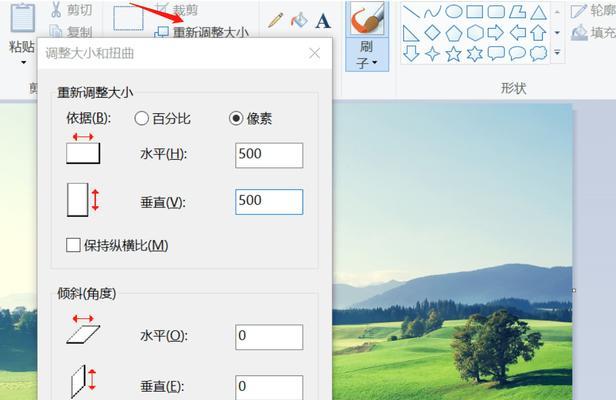This screenshot has width=616, height=400.
Task: Expand the full shapes gallery
Action: pos(557,52)
